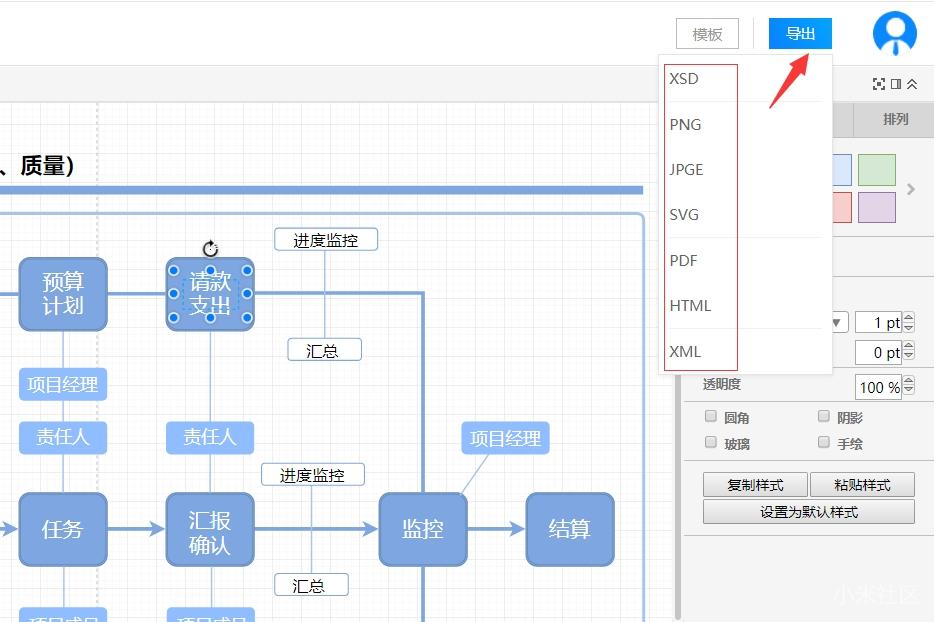934x622 pixels.
Task: Step the 1 pt value spinner
Action: (908, 322)
